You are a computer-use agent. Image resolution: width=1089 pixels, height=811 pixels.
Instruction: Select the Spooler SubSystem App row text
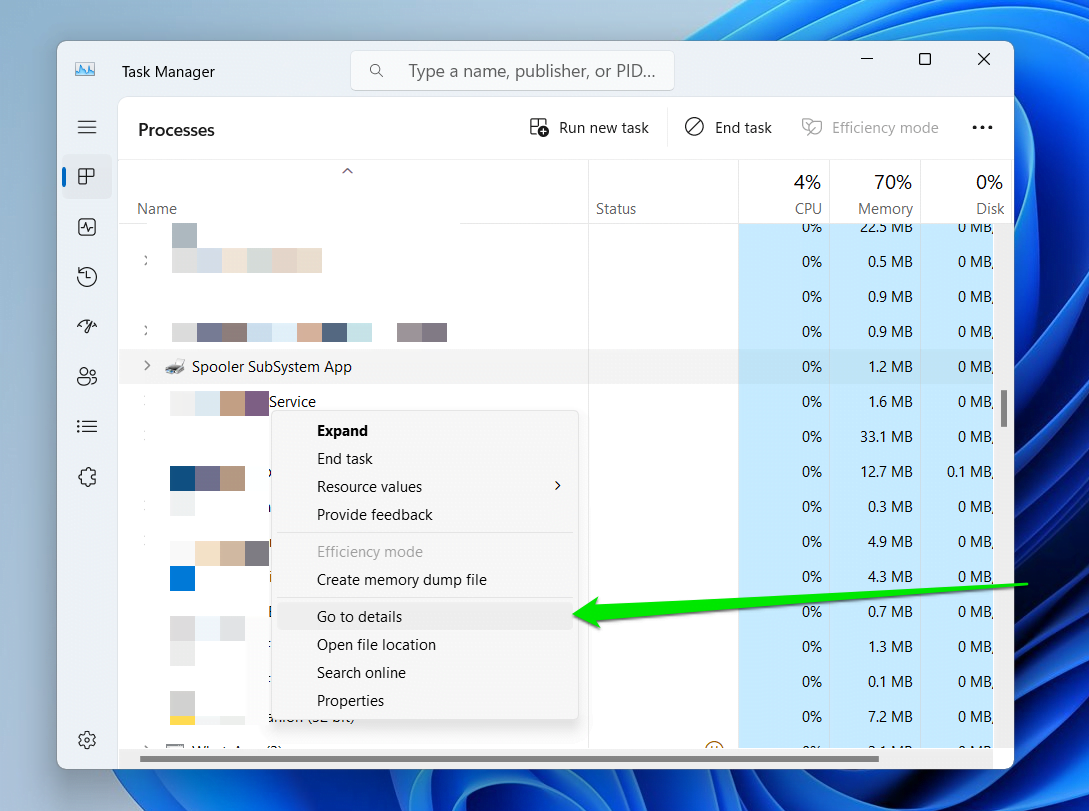[x=272, y=367]
